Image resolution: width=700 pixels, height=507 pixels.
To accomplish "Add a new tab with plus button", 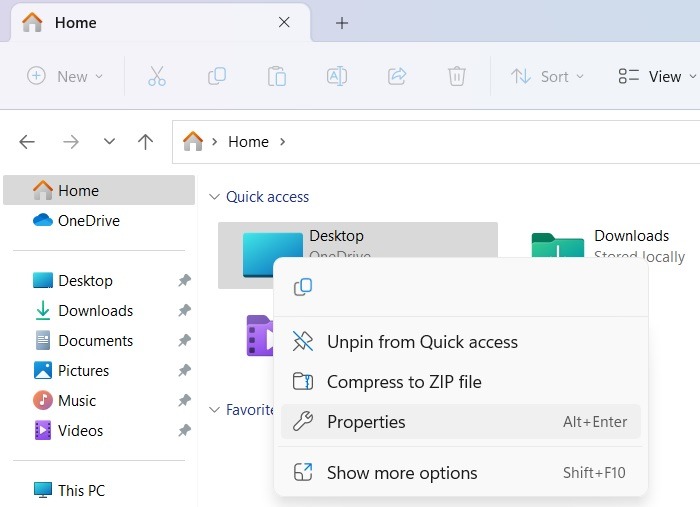I will click(x=342, y=22).
